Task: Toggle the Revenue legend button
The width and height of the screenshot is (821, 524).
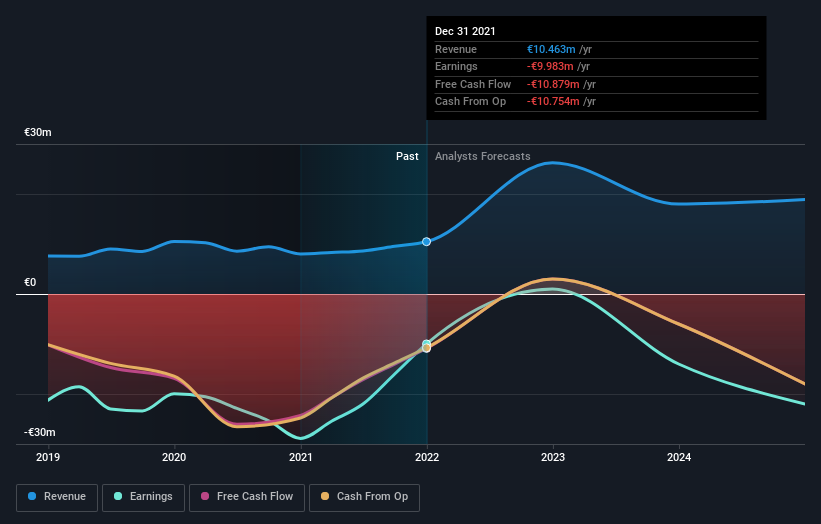Action: point(57,497)
